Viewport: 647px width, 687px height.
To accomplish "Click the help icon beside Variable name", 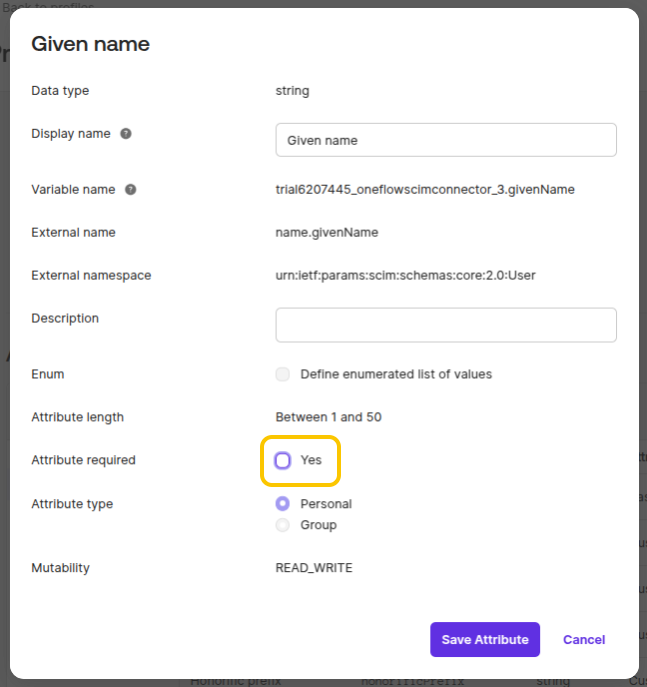I will point(131,190).
